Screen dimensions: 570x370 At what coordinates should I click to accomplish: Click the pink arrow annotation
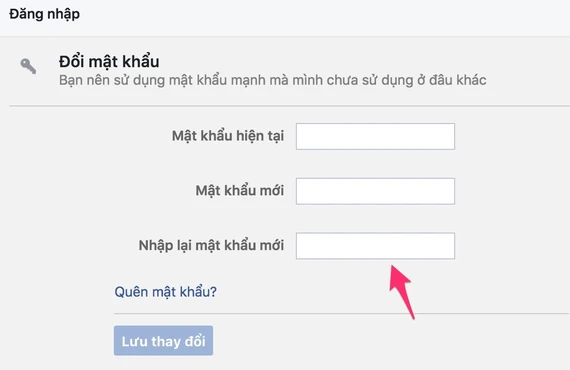coord(402,292)
